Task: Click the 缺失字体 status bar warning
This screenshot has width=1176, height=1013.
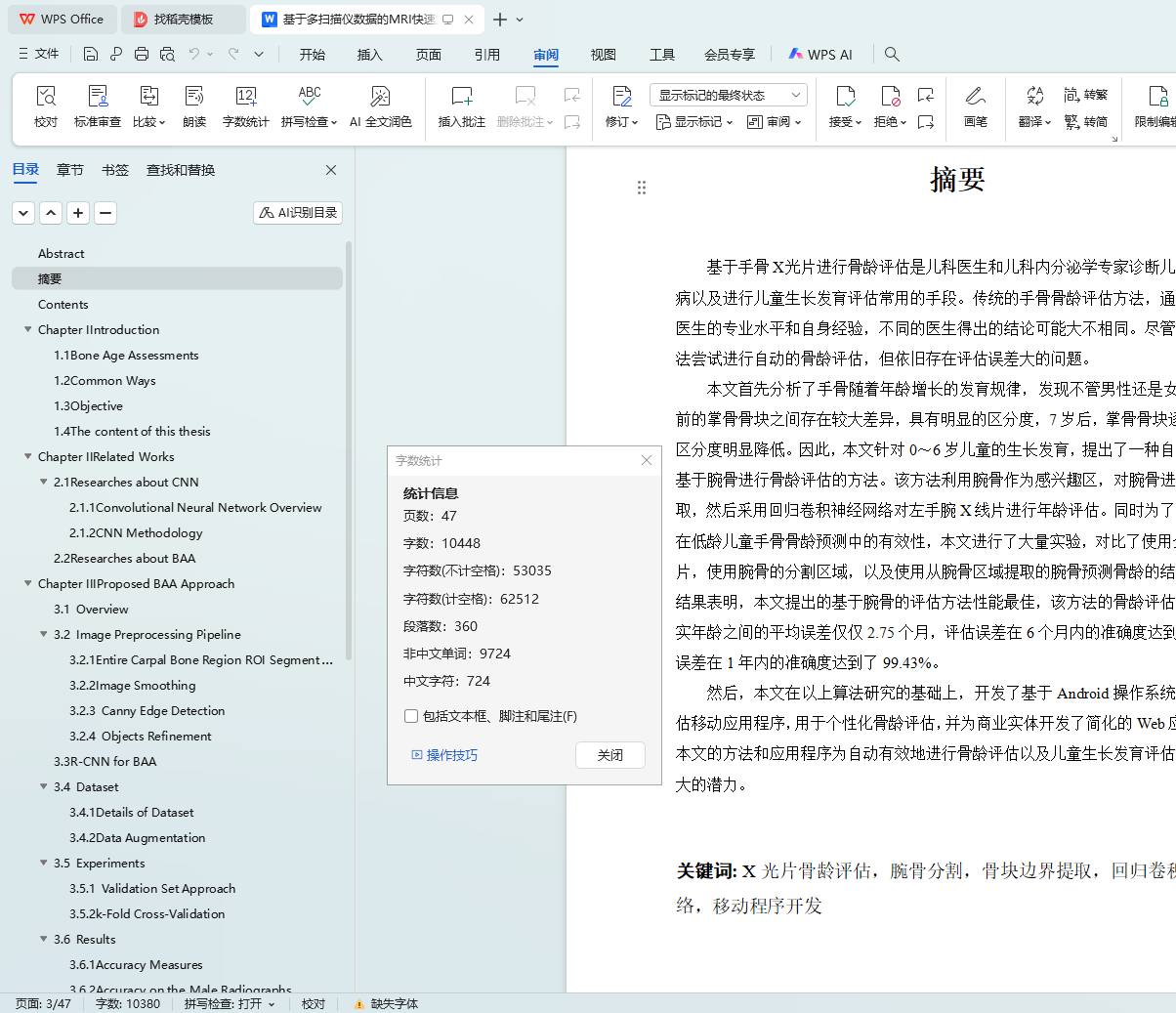Action: coord(386,1003)
